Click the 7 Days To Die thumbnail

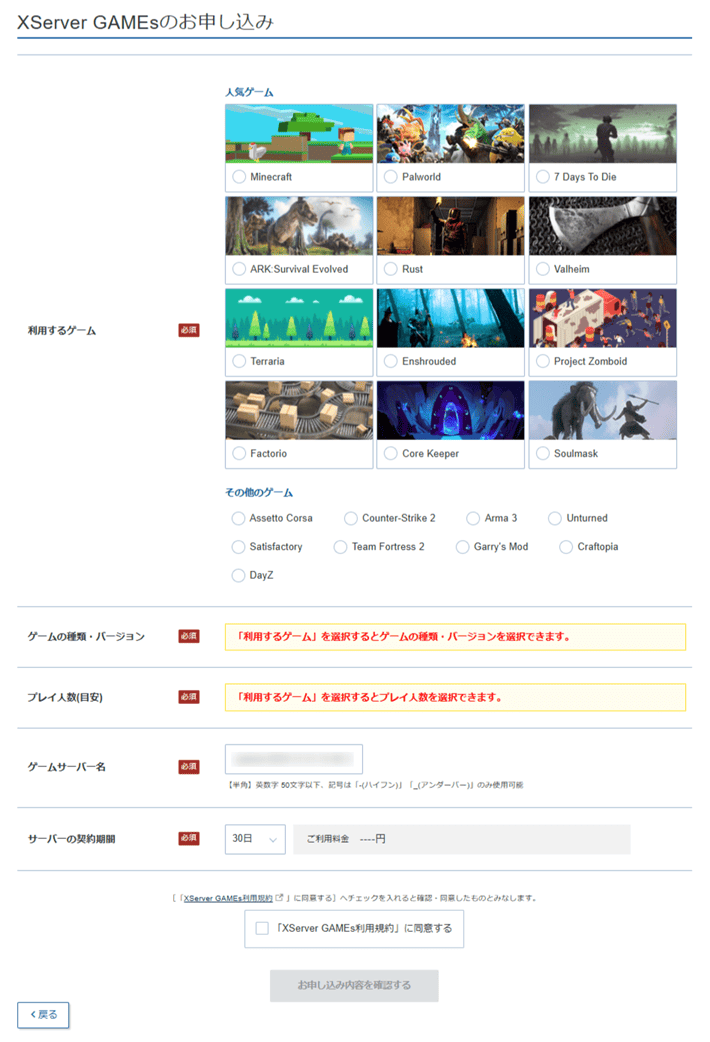coord(603,134)
